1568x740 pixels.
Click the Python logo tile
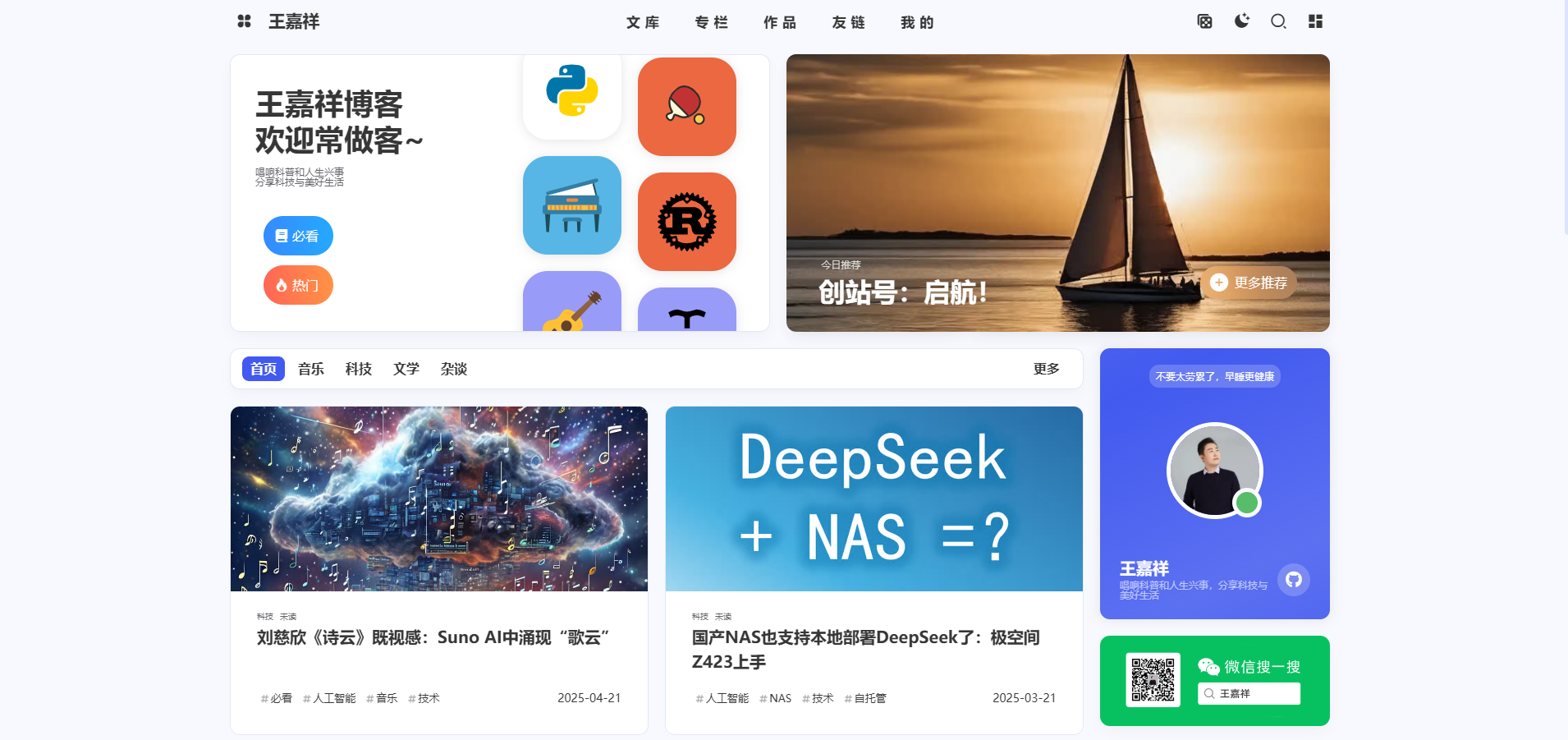[x=572, y=97]
